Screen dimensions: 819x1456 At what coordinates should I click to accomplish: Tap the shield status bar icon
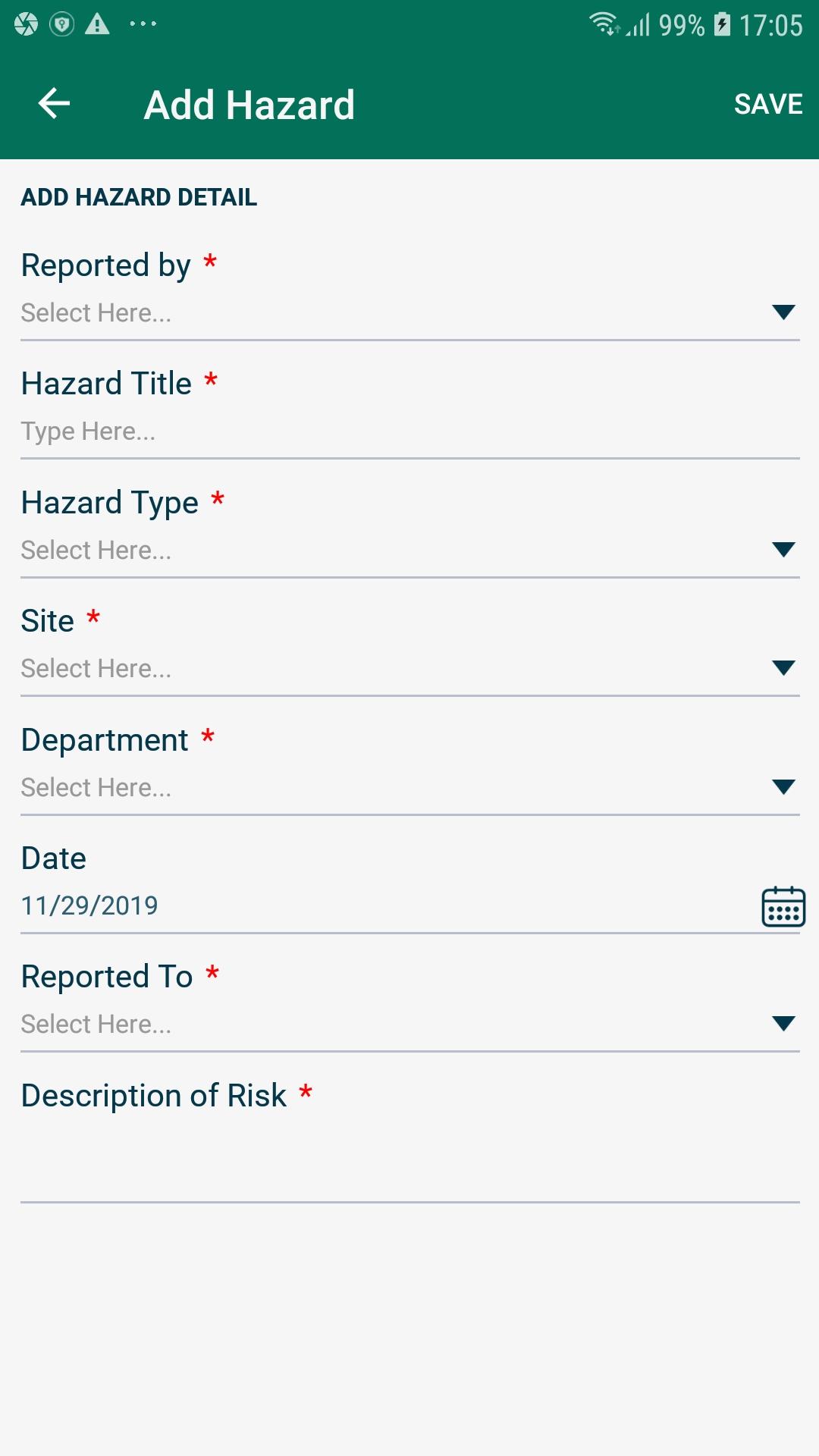point(61,24)
